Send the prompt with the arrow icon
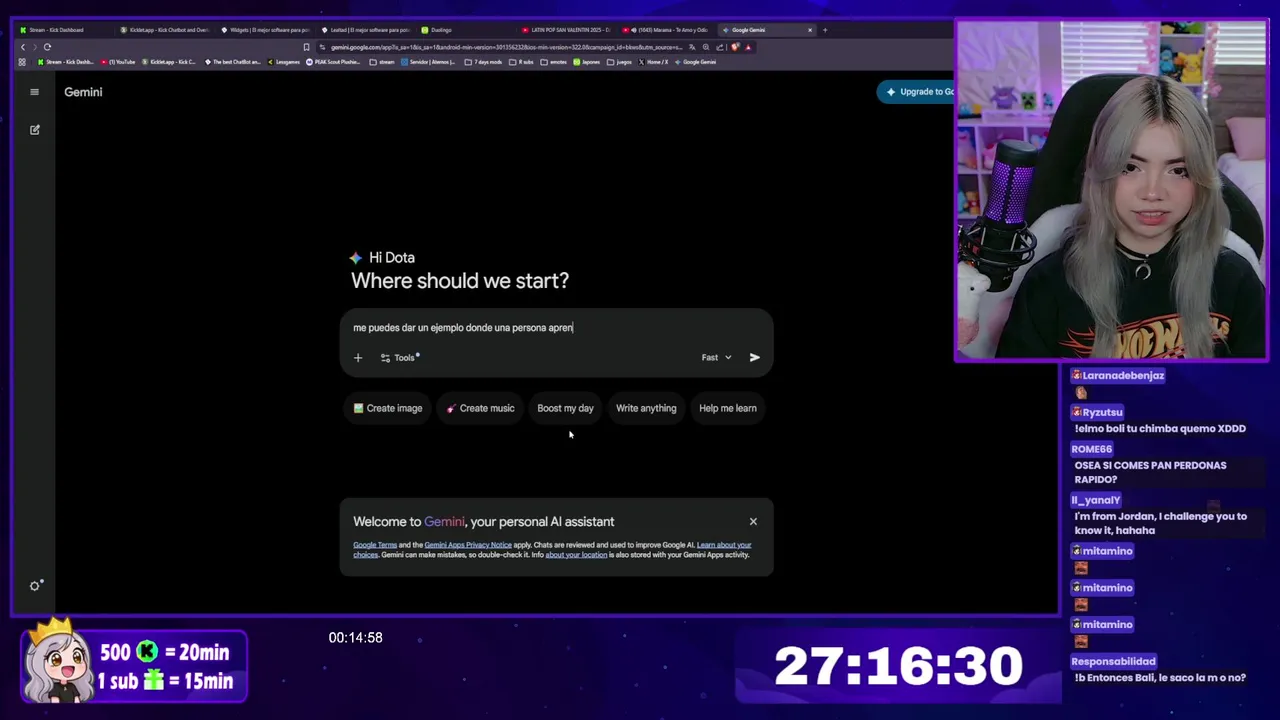The width and height of the screenshot is (1280, 720). point(755,357)
